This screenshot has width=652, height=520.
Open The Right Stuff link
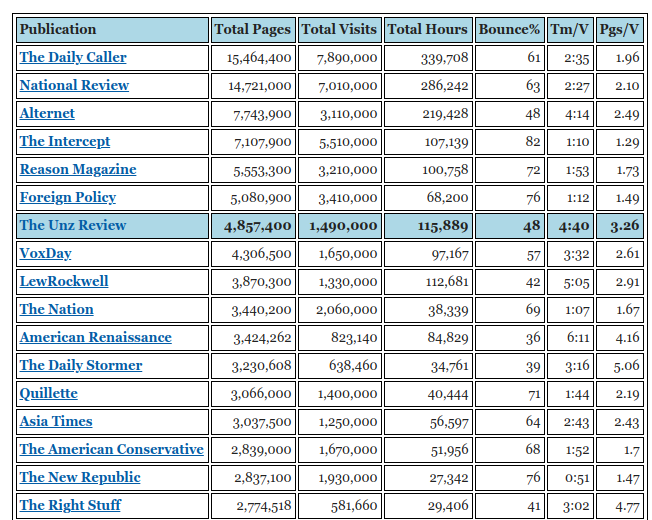tap(70, 505)
